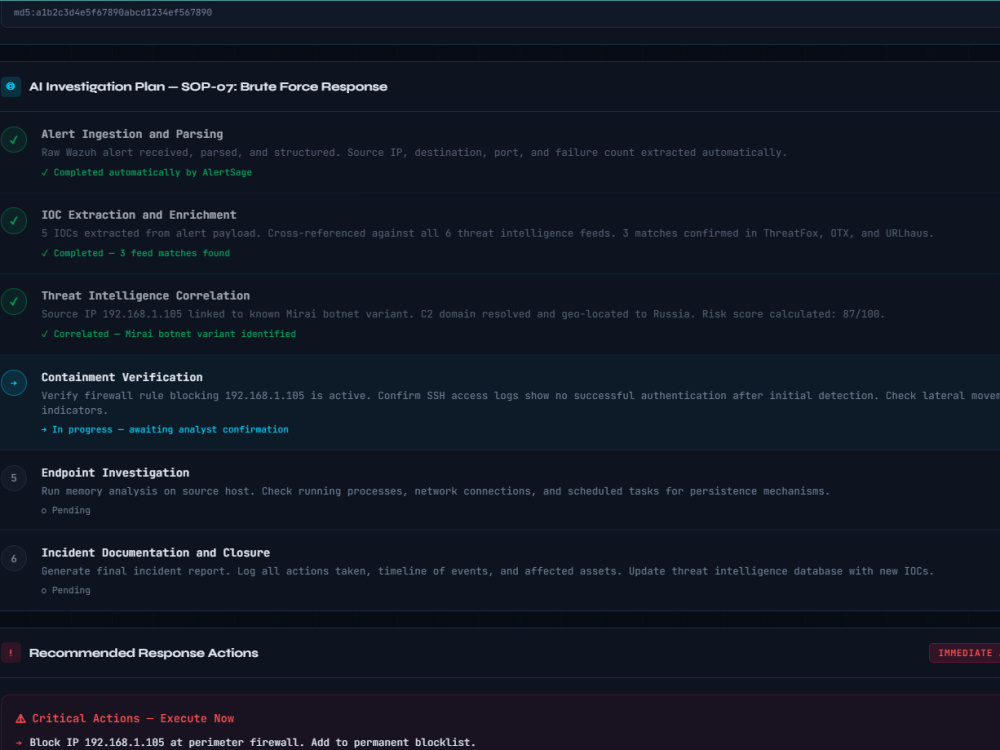The image size is (1000, 750).
Task: Click Pending status under Incident Documentation
Action: 66,591
